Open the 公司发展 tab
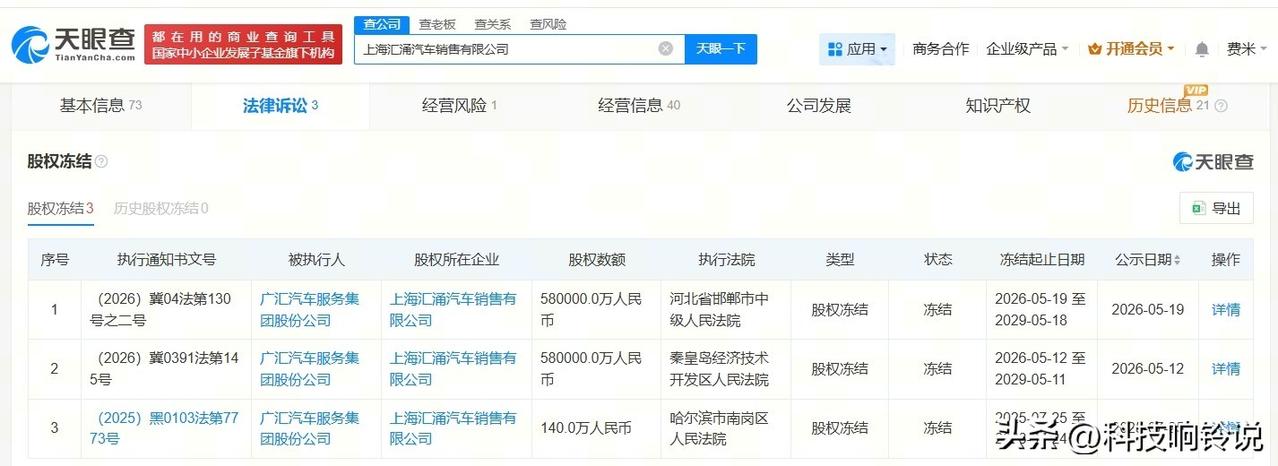1278x466 pixels. tap(819, 106)
